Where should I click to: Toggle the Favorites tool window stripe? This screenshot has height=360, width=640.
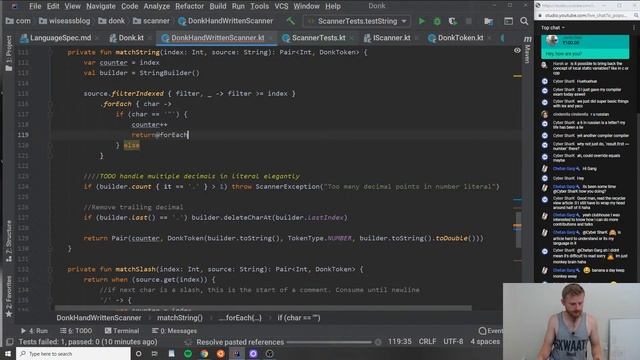click(9, 296)
